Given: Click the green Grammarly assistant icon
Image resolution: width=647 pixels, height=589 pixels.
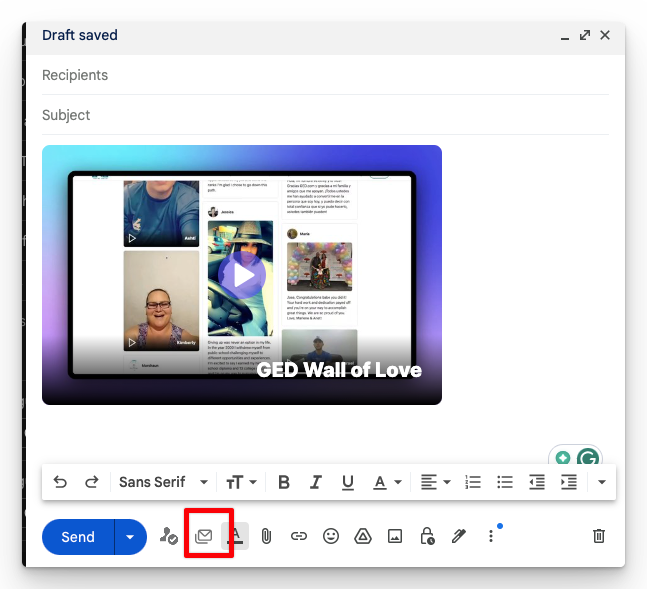Looking at the screenshot, I should click(x=563, y=458).
